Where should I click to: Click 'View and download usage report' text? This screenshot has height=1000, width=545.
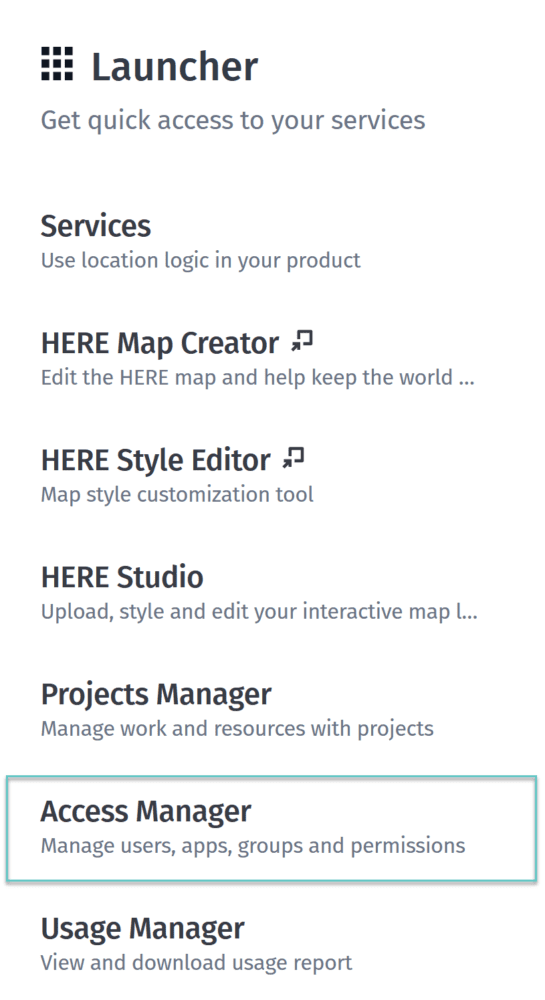coord(196,963)
